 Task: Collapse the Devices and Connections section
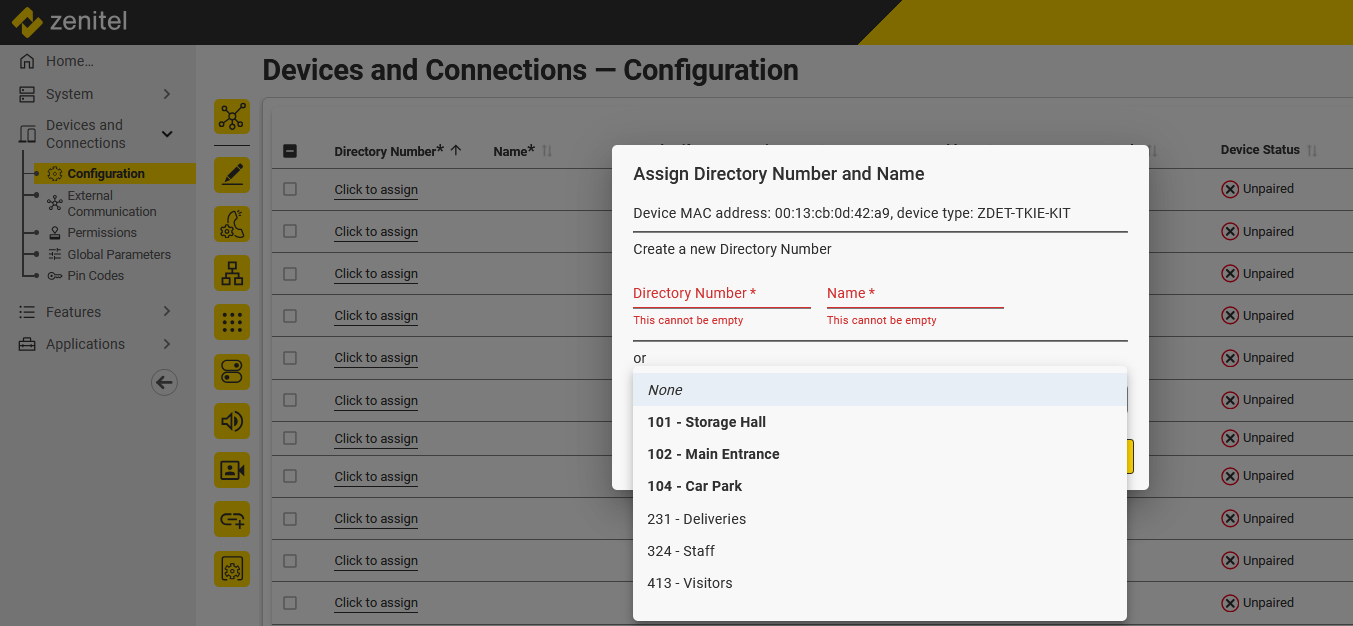pos(166,134)
